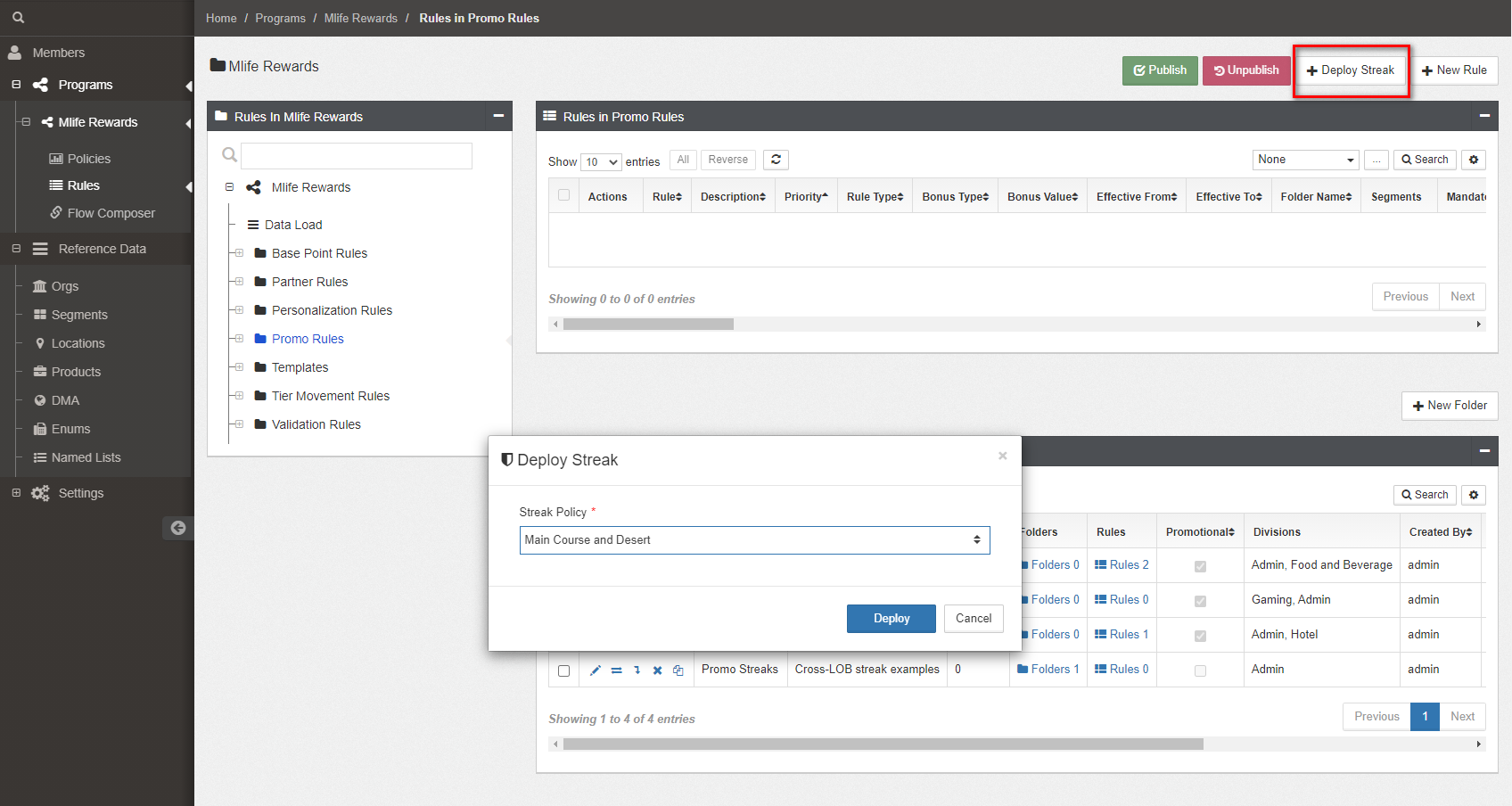
Task: Open the gear settings for Rules table
Action: click(x=1474, y=160)
